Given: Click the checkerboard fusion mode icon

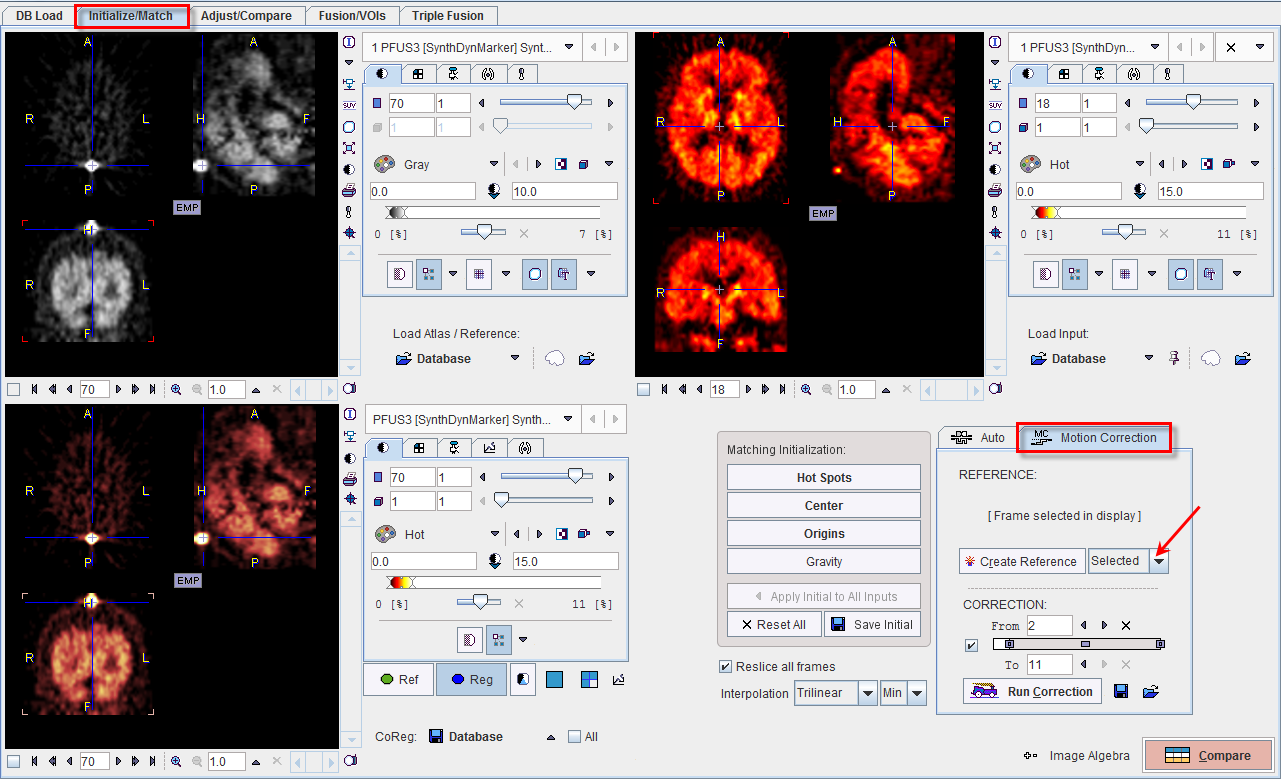Looking at the screenshot, I should click(x=589, y=679).
